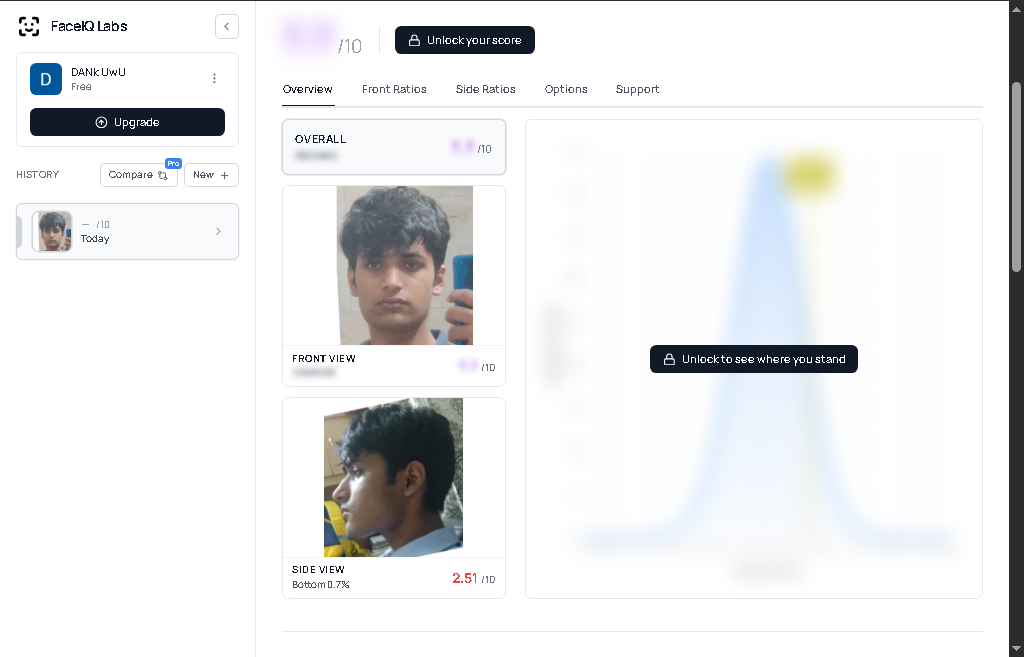Open the Support tab
The height and width of the screenshot is (657, 1024).
pos(637,89)
